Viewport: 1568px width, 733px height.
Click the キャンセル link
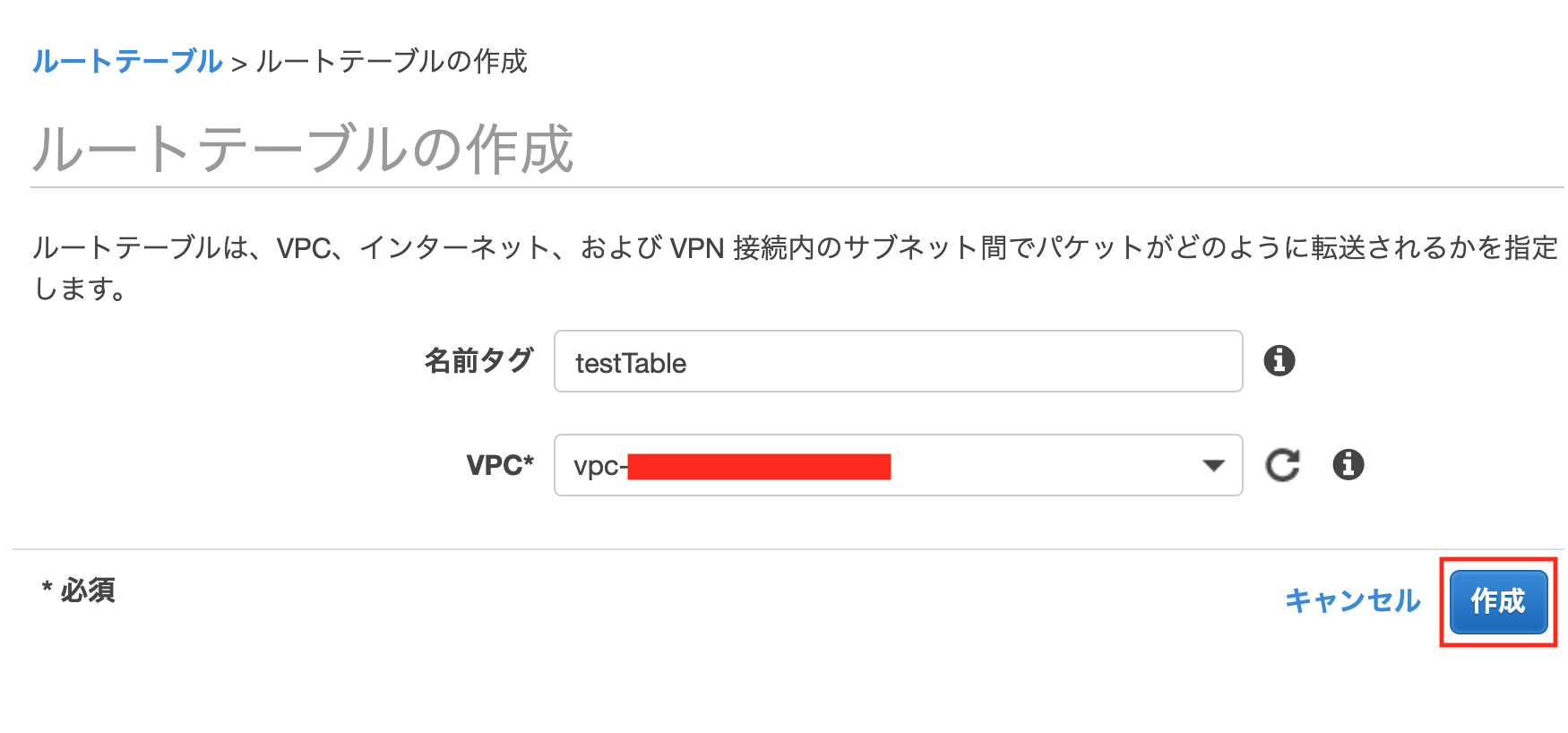(1352, 600)
